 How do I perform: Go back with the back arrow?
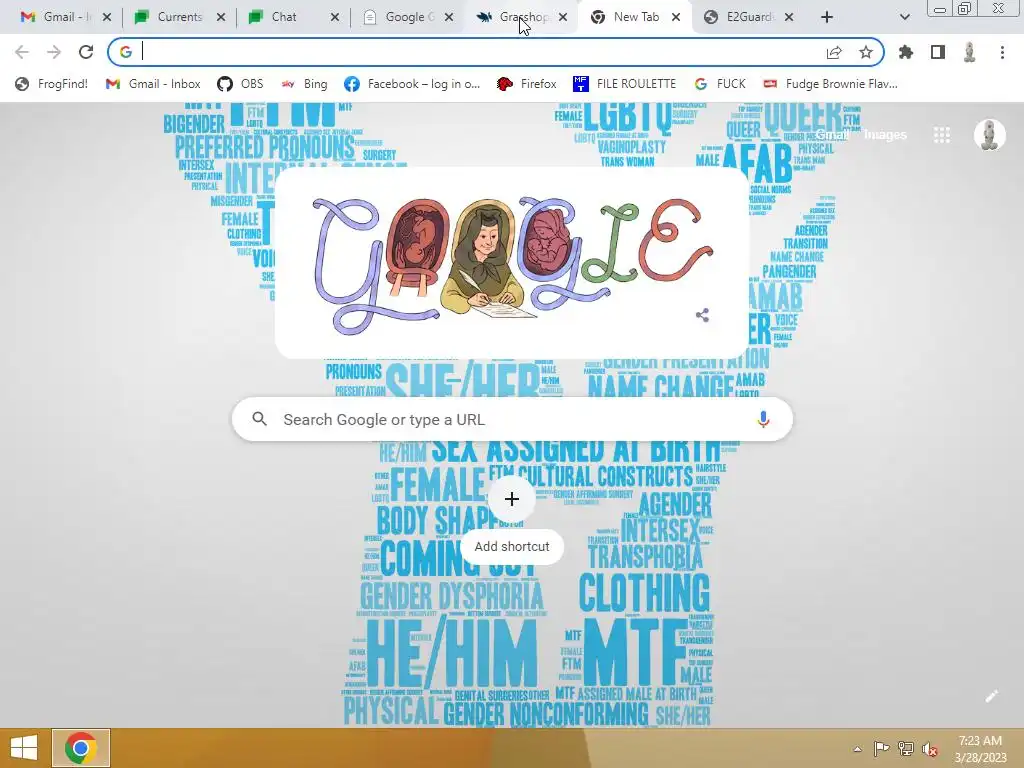pos(22,52)
